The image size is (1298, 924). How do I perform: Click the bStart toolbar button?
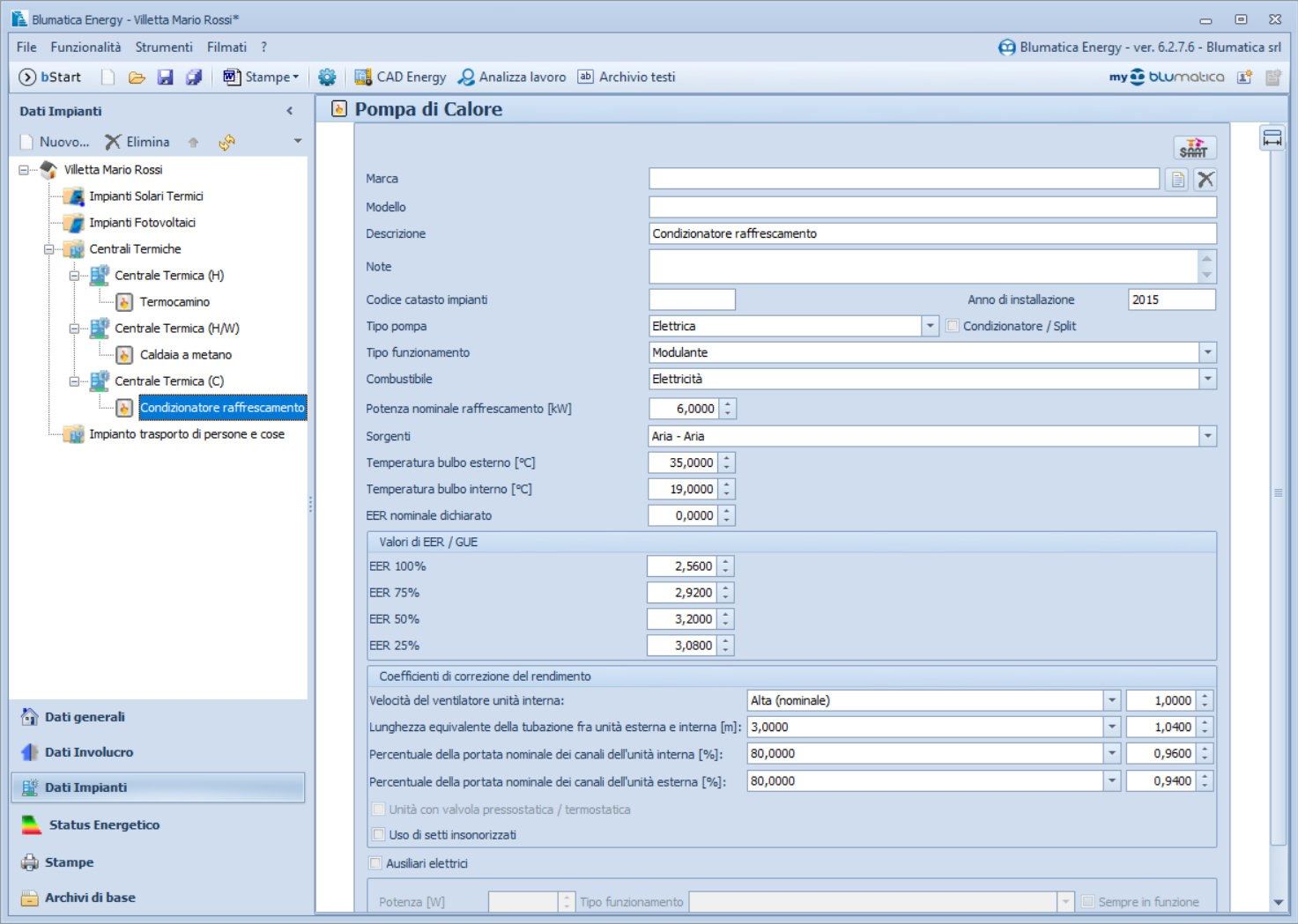[x=50, y=78]
